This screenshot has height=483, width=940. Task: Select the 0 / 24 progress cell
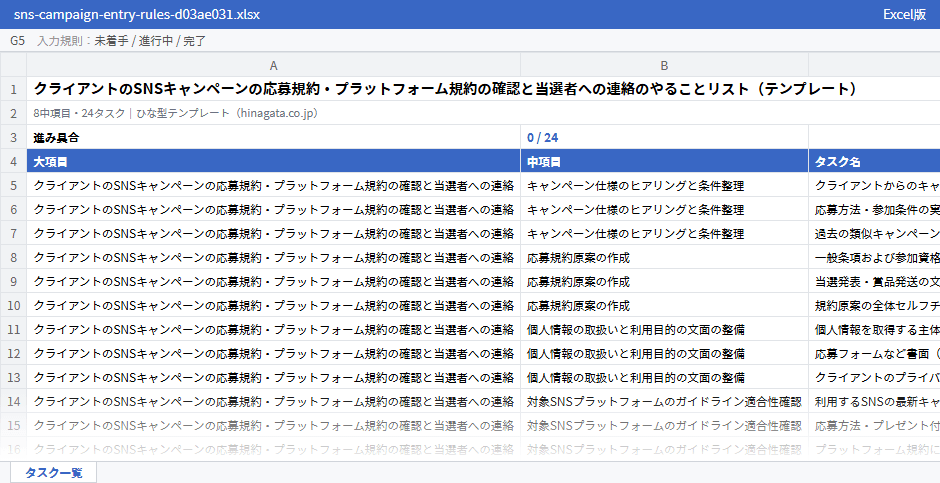[x=664, y=137]
